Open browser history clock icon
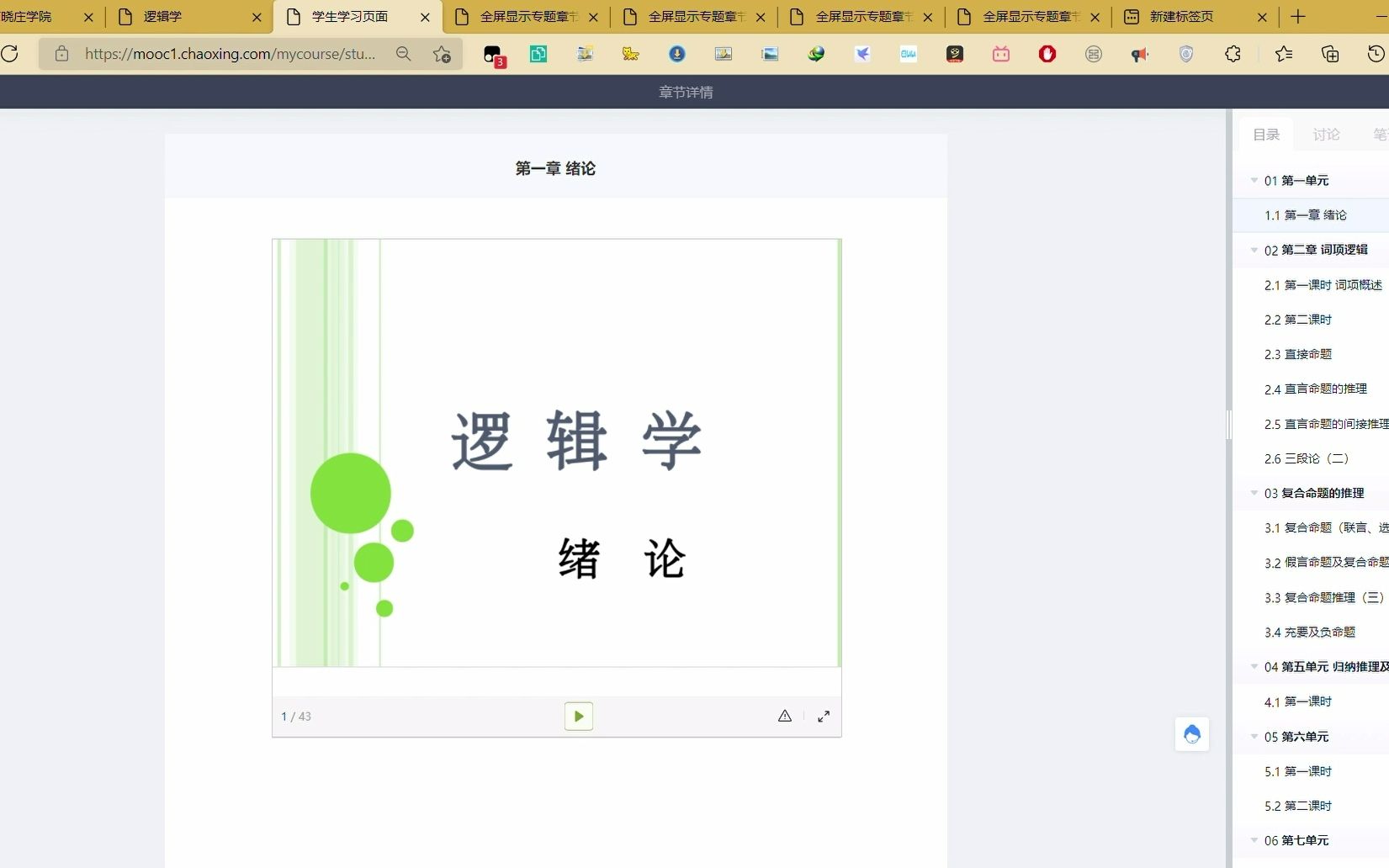 tap(1376, 54)
